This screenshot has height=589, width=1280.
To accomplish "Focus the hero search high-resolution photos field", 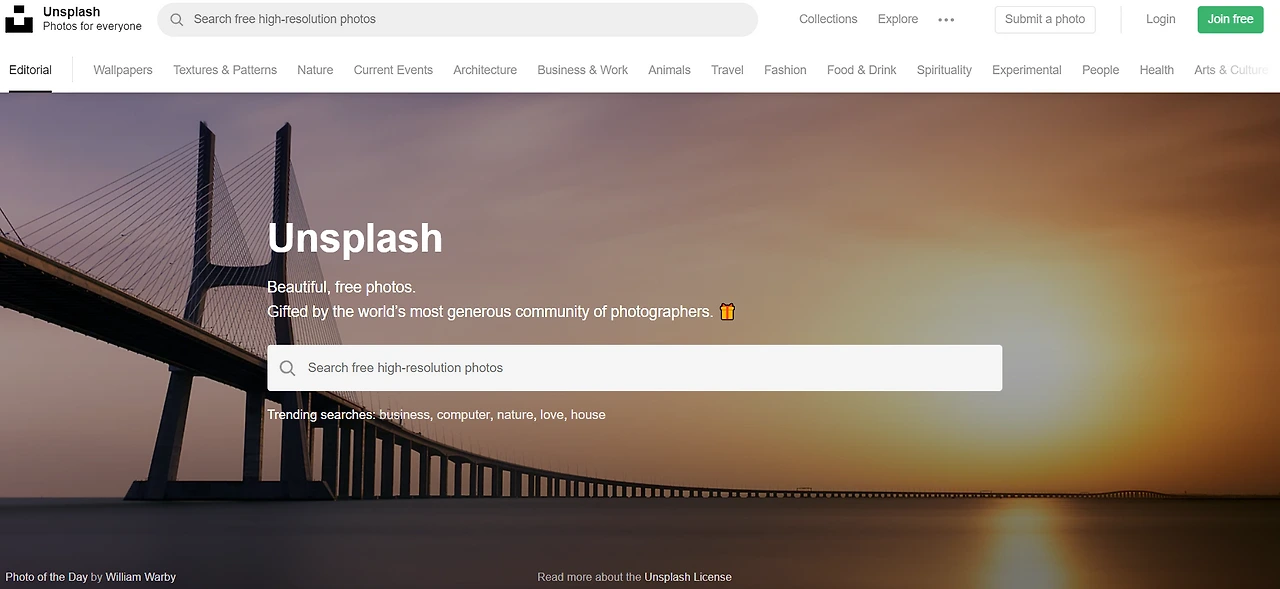I will pyautogui.click(x=634, y=368).
